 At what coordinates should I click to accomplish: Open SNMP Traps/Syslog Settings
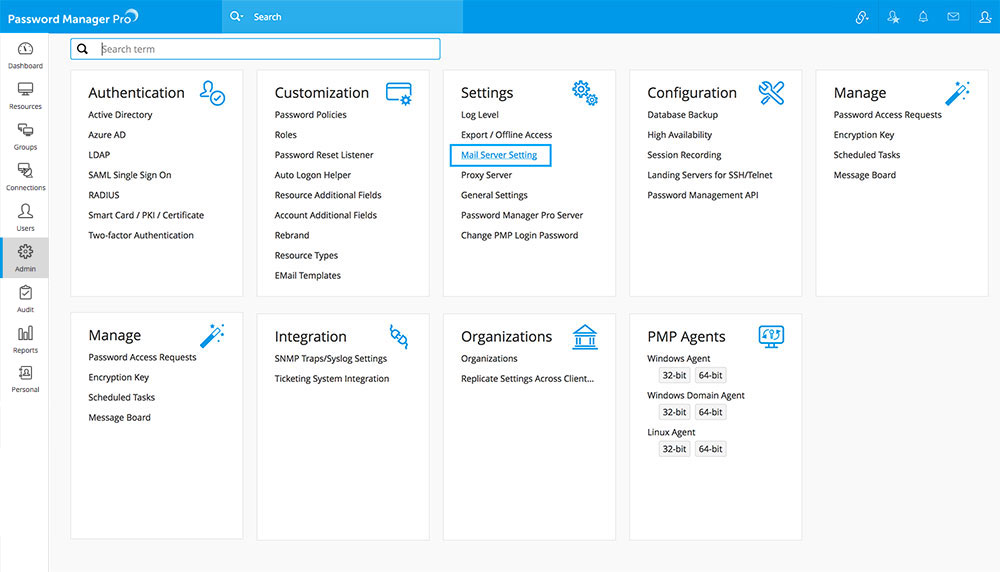tap(330, 358)
